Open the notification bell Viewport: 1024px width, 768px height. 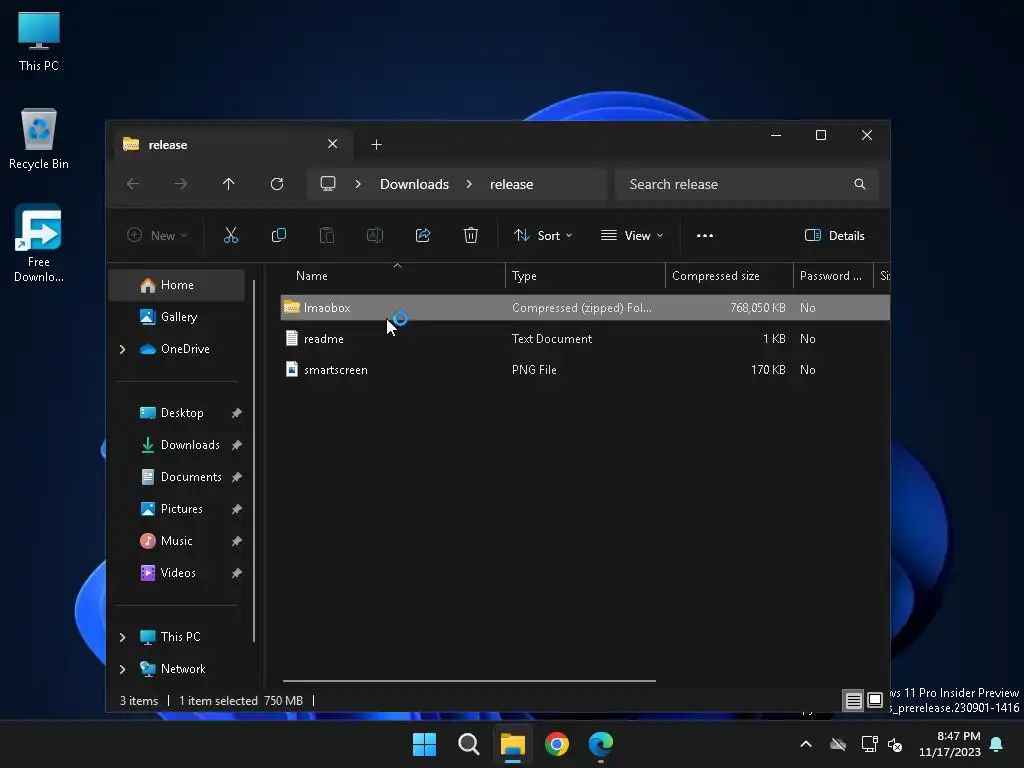tap(997, 744)
